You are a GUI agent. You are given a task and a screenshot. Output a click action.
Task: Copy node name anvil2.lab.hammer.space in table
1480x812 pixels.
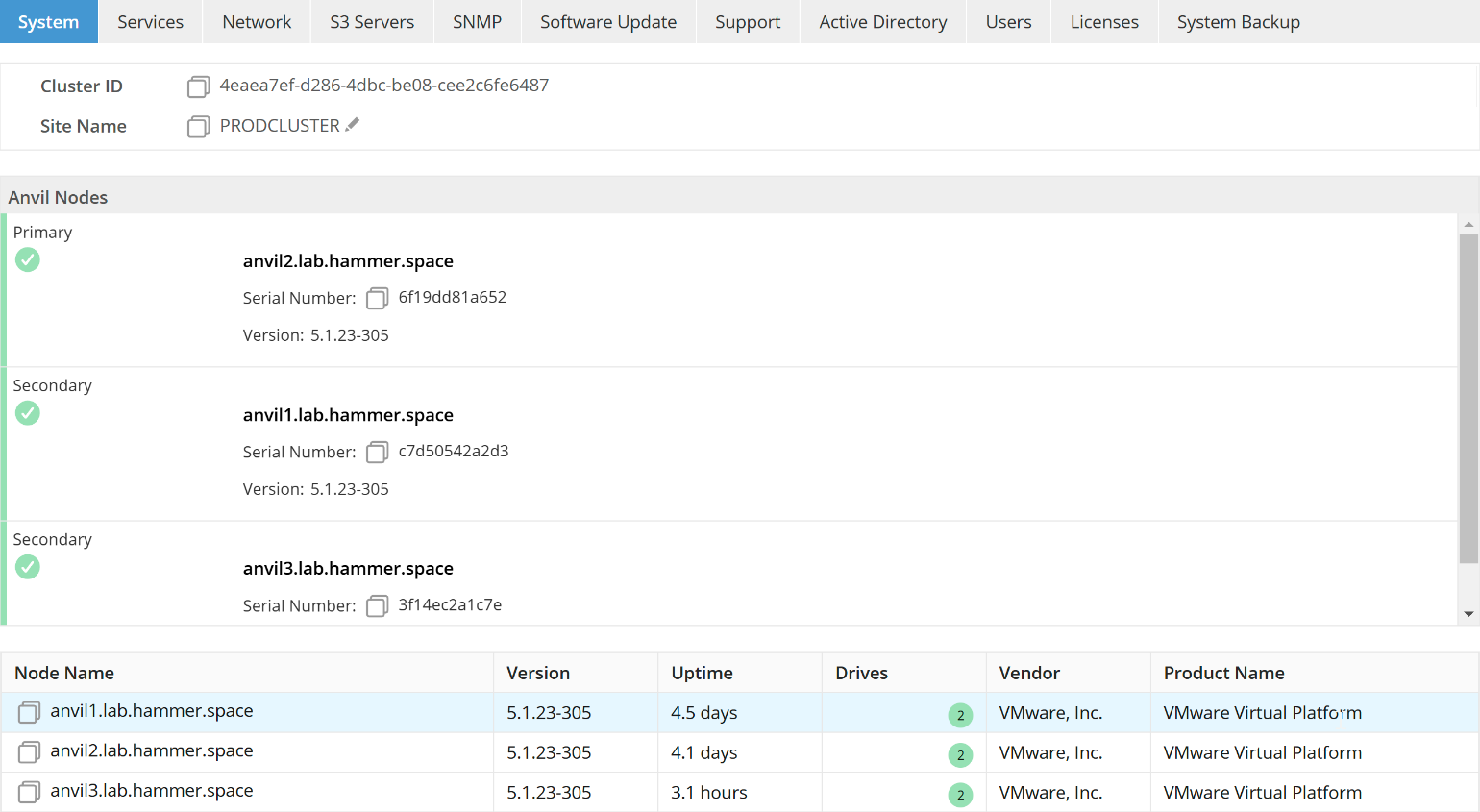29,752
